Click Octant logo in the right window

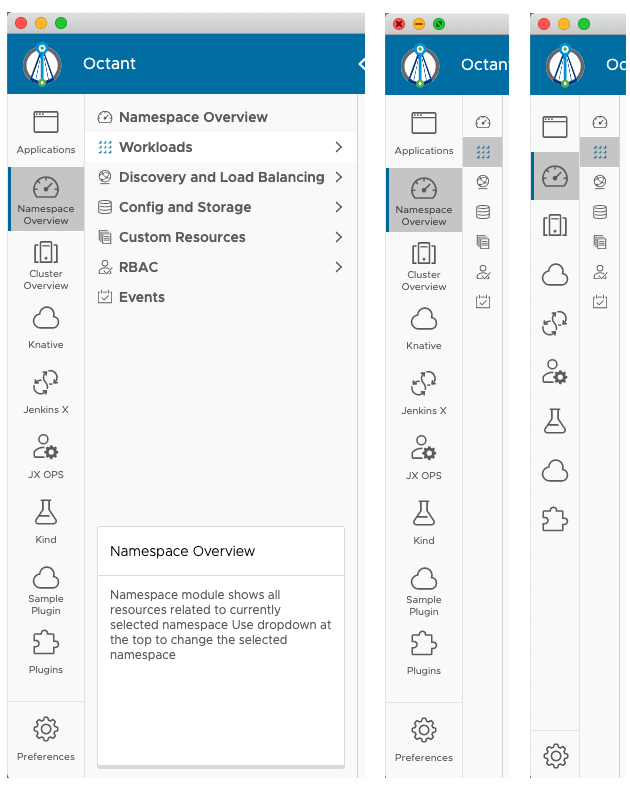(x=565, y=65)
